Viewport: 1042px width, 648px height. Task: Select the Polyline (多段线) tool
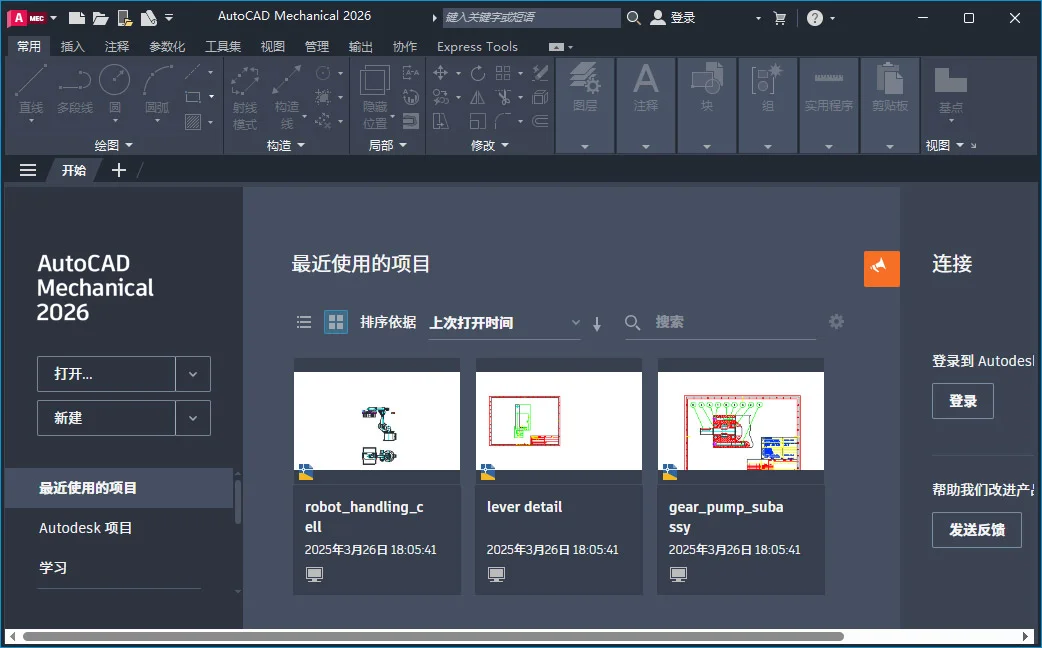[x=74, y=90]
